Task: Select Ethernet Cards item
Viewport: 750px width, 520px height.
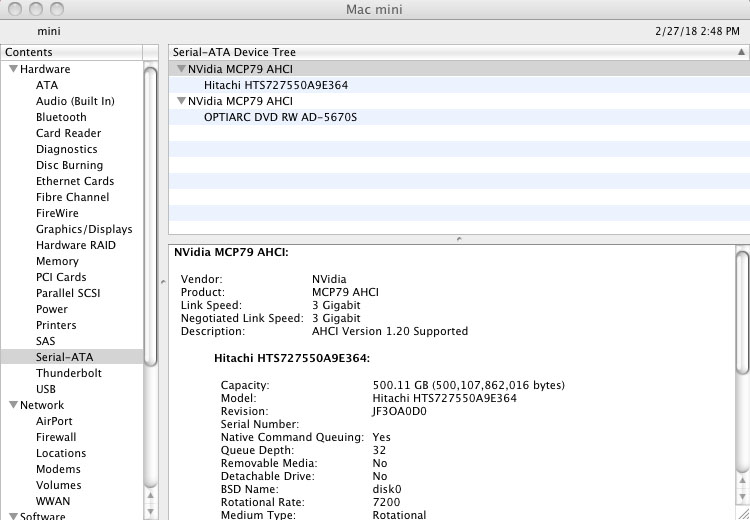Action: click(x=75, y=181)
